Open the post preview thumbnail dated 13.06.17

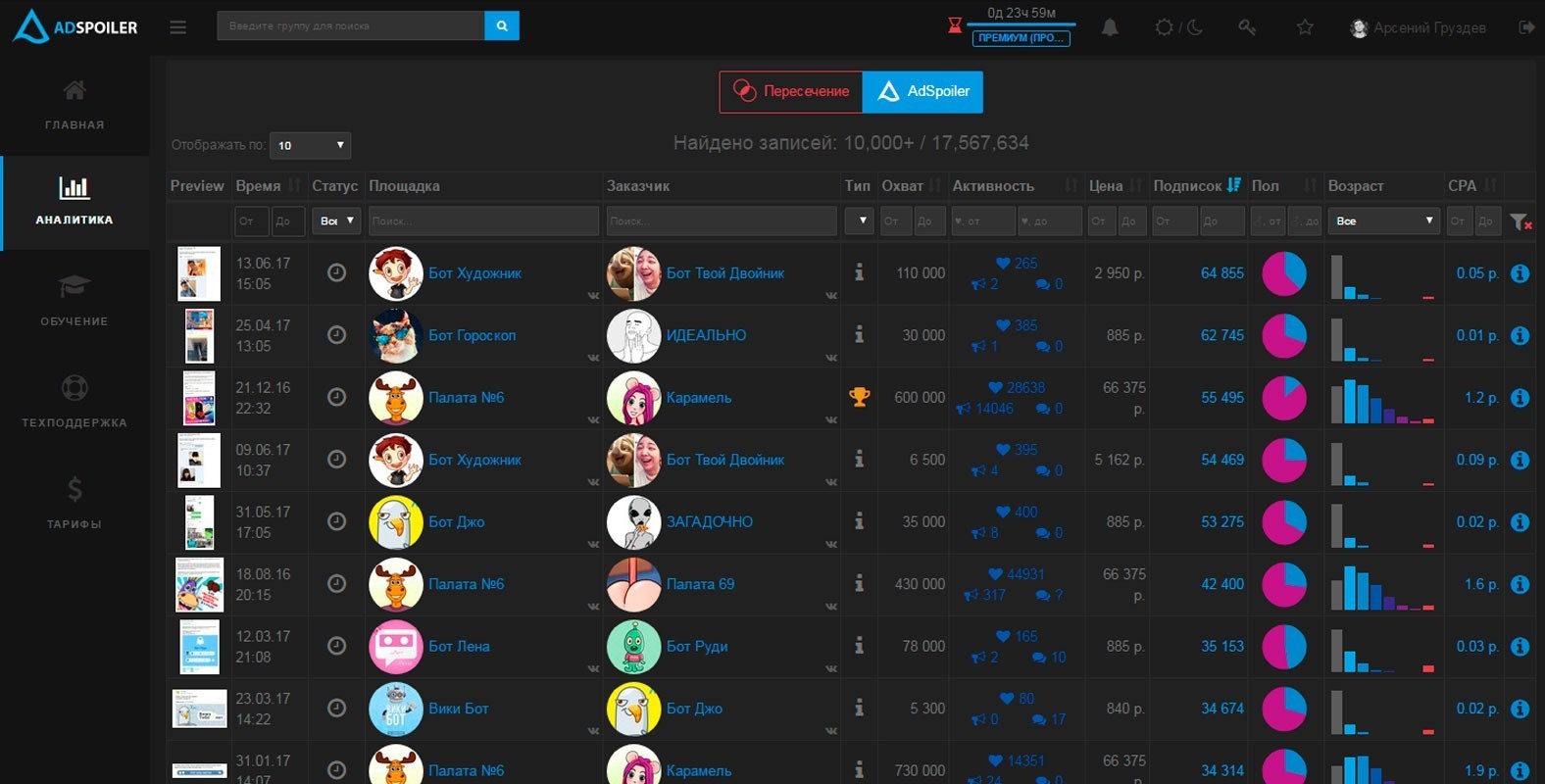pyautogui.click(x=199, y=273)
